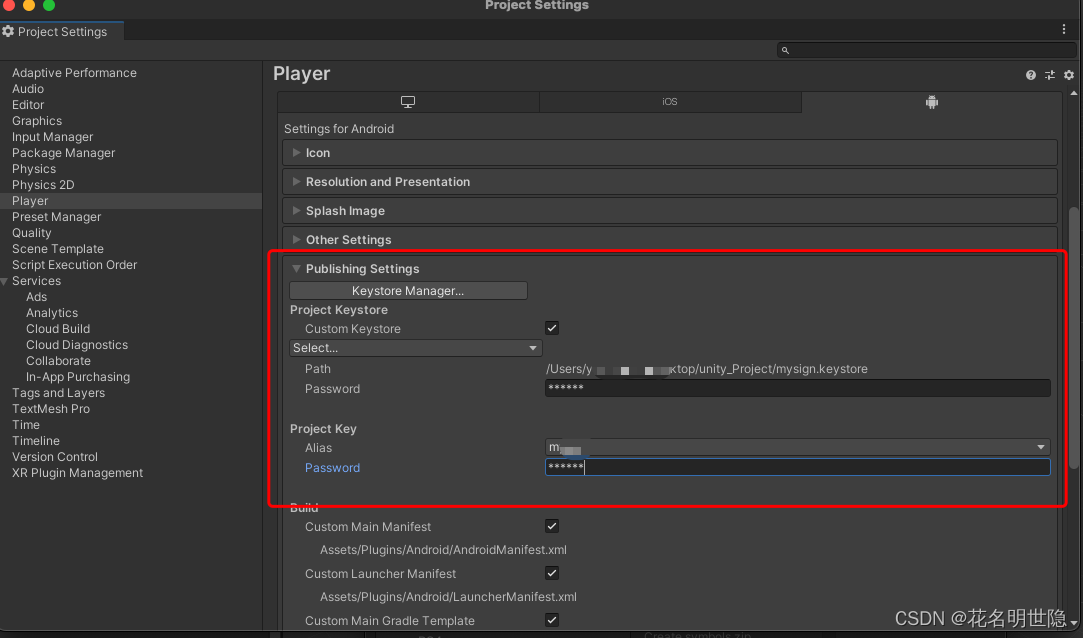Image resolution: width=1083 pixels, height=638 pixels.
Task: Open the keystore Select dropdown
Action: point(415,347)
